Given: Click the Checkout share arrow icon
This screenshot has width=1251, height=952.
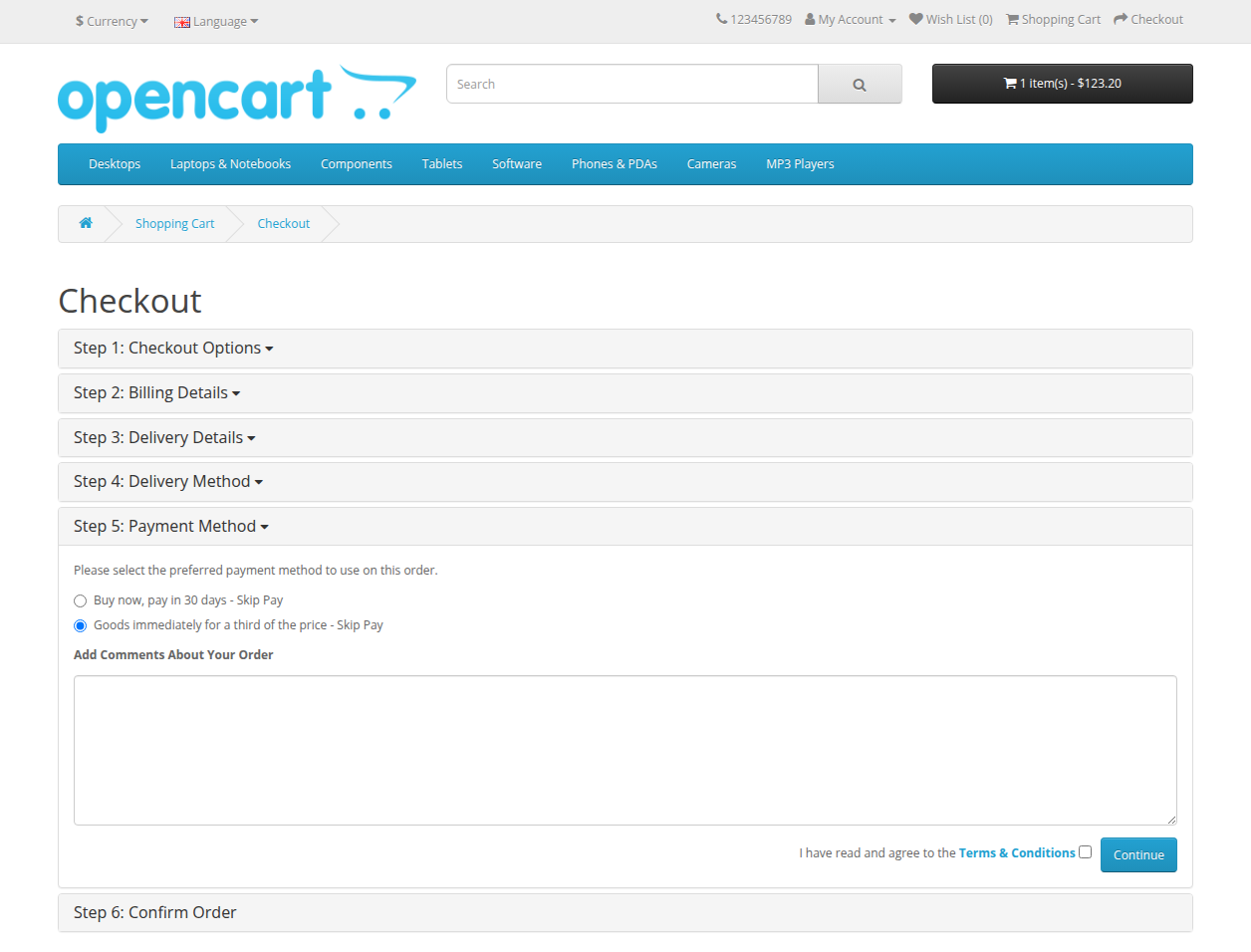Looking at the screenshot, I should click(1121, 19).
